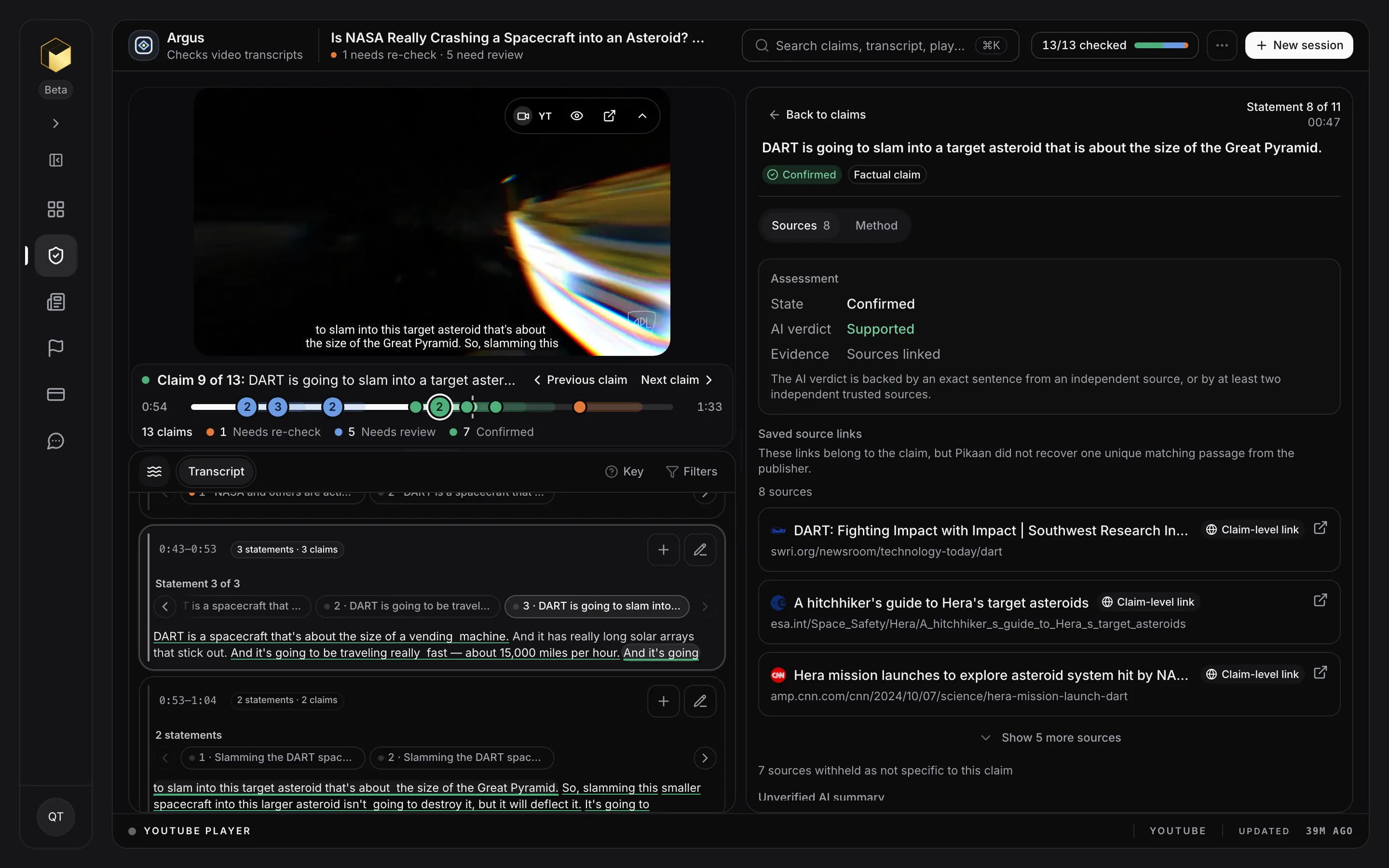Screen dimensions: 1389x868
Task: Switch to the Method tab
Action: (876, 226)
